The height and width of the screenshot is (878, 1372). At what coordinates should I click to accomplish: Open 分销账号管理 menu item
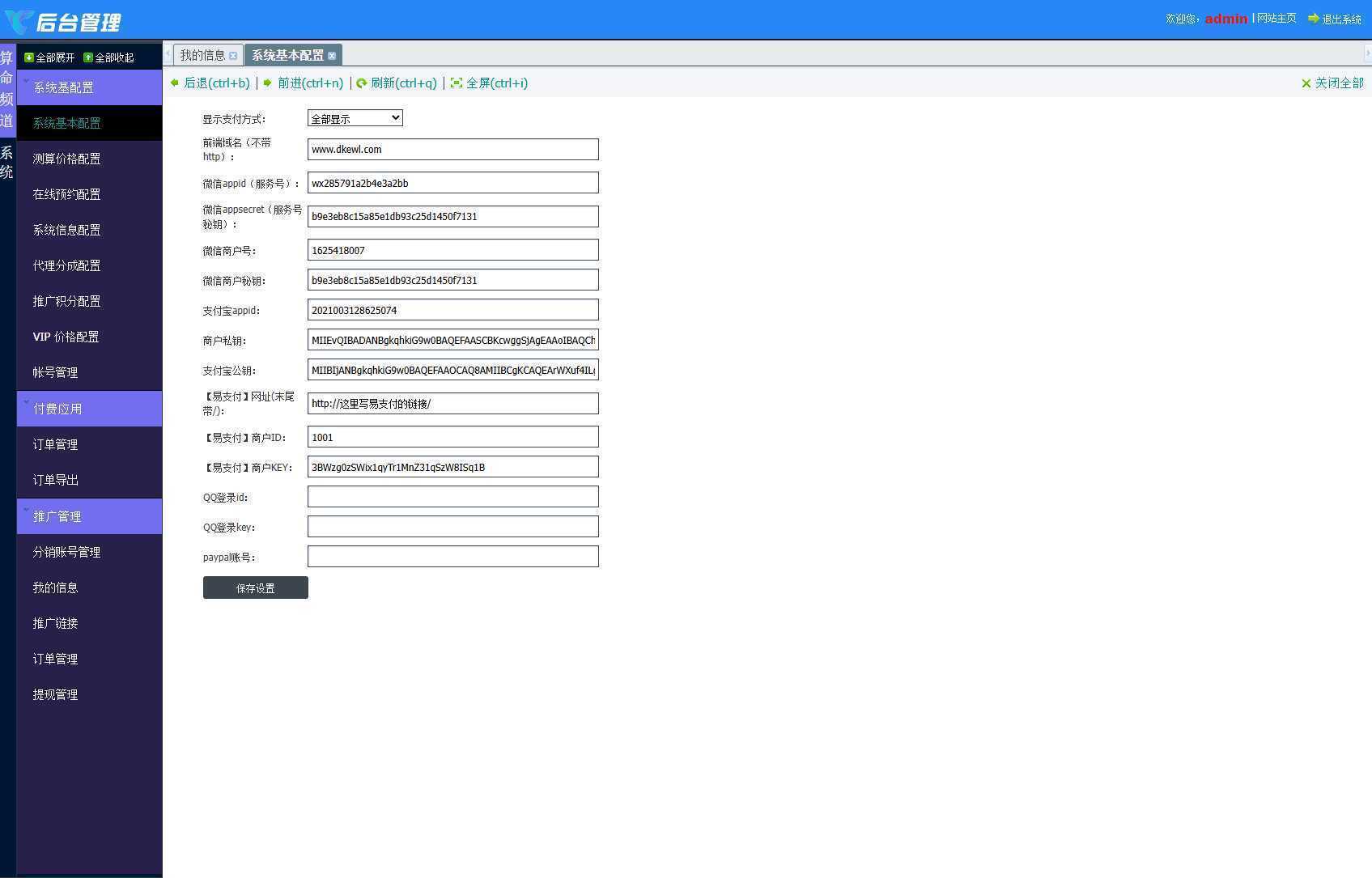coord(89,552)
